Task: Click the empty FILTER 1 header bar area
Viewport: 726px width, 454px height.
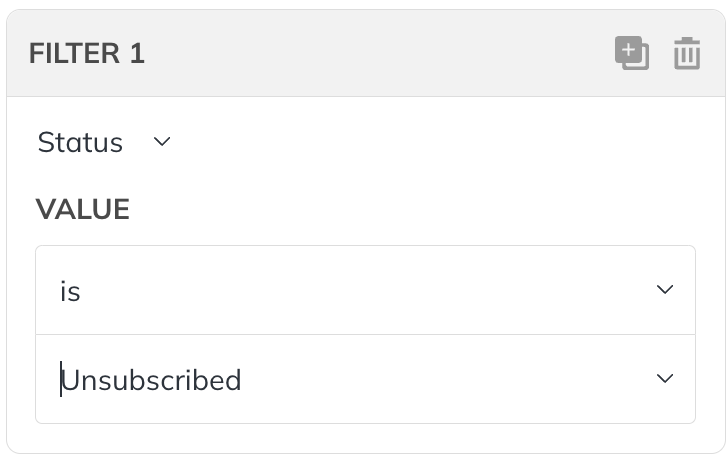Action: click(x=370, y=53)
